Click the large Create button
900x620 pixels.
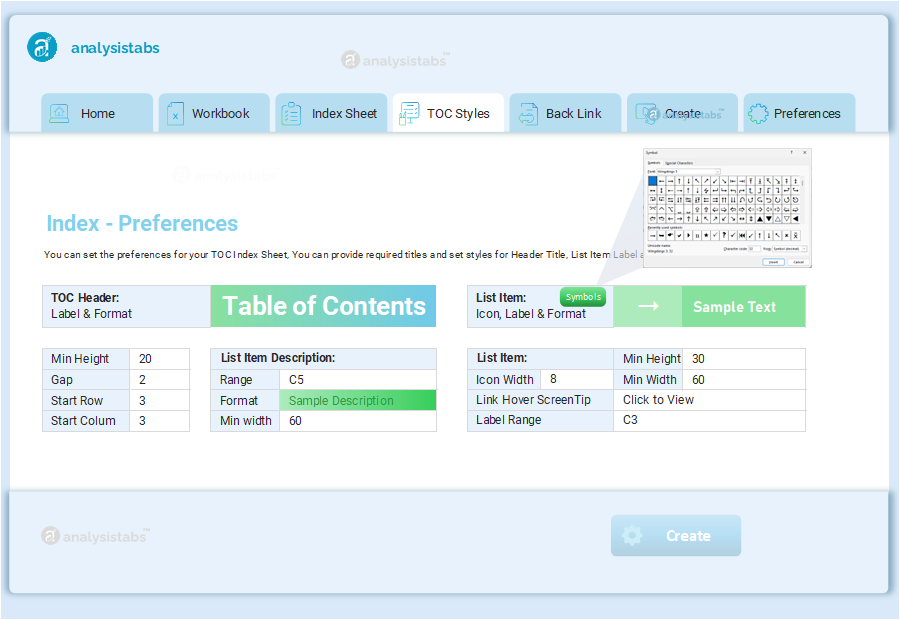coord(676,536)
